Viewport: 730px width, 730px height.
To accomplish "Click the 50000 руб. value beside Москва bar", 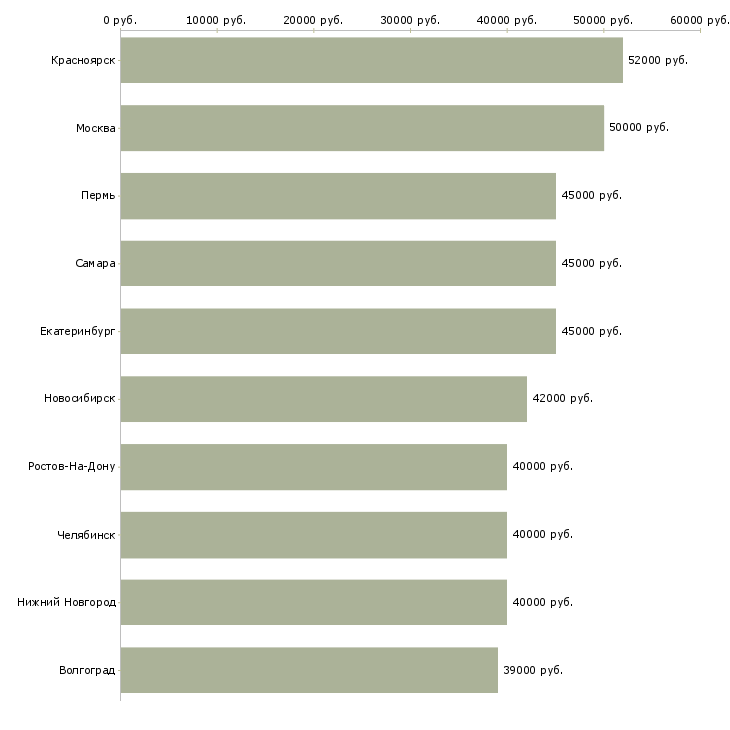I will click(x=639, y=128).
